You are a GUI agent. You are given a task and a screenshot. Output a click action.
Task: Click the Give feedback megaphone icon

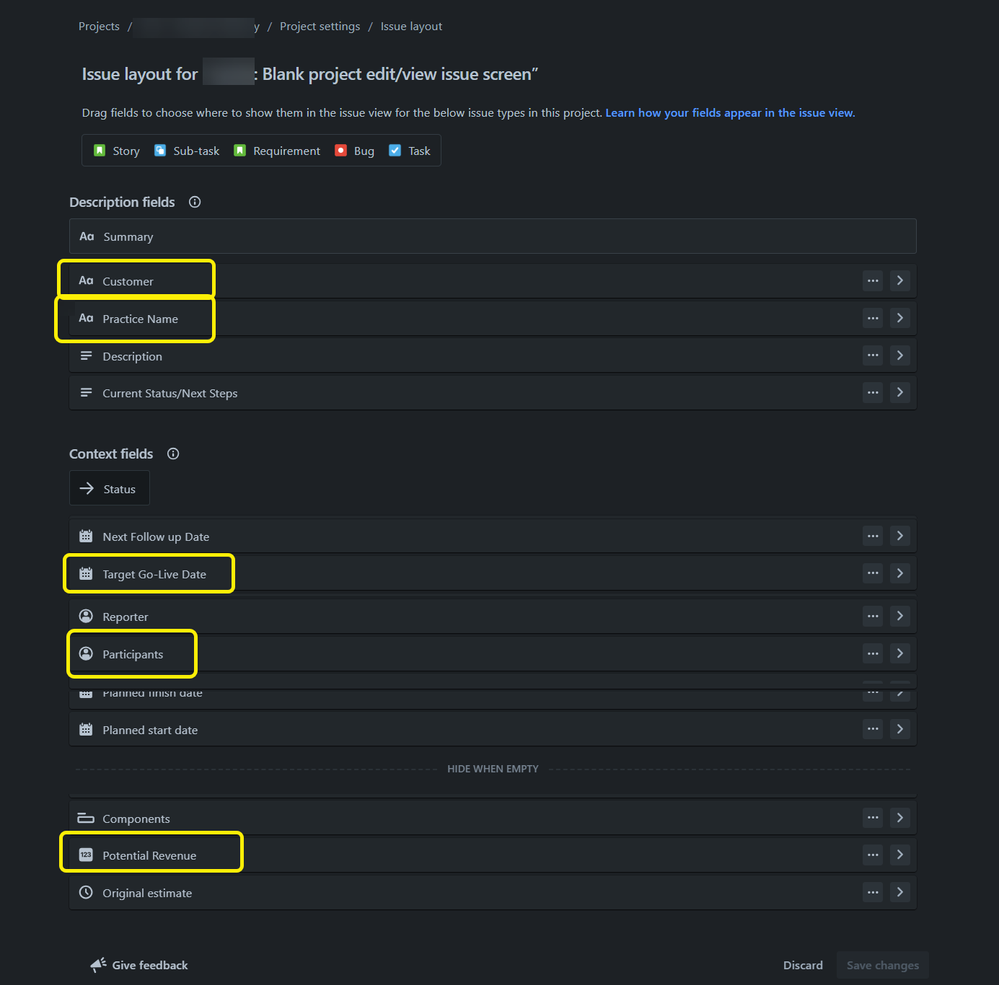click(x=97, y=964)
